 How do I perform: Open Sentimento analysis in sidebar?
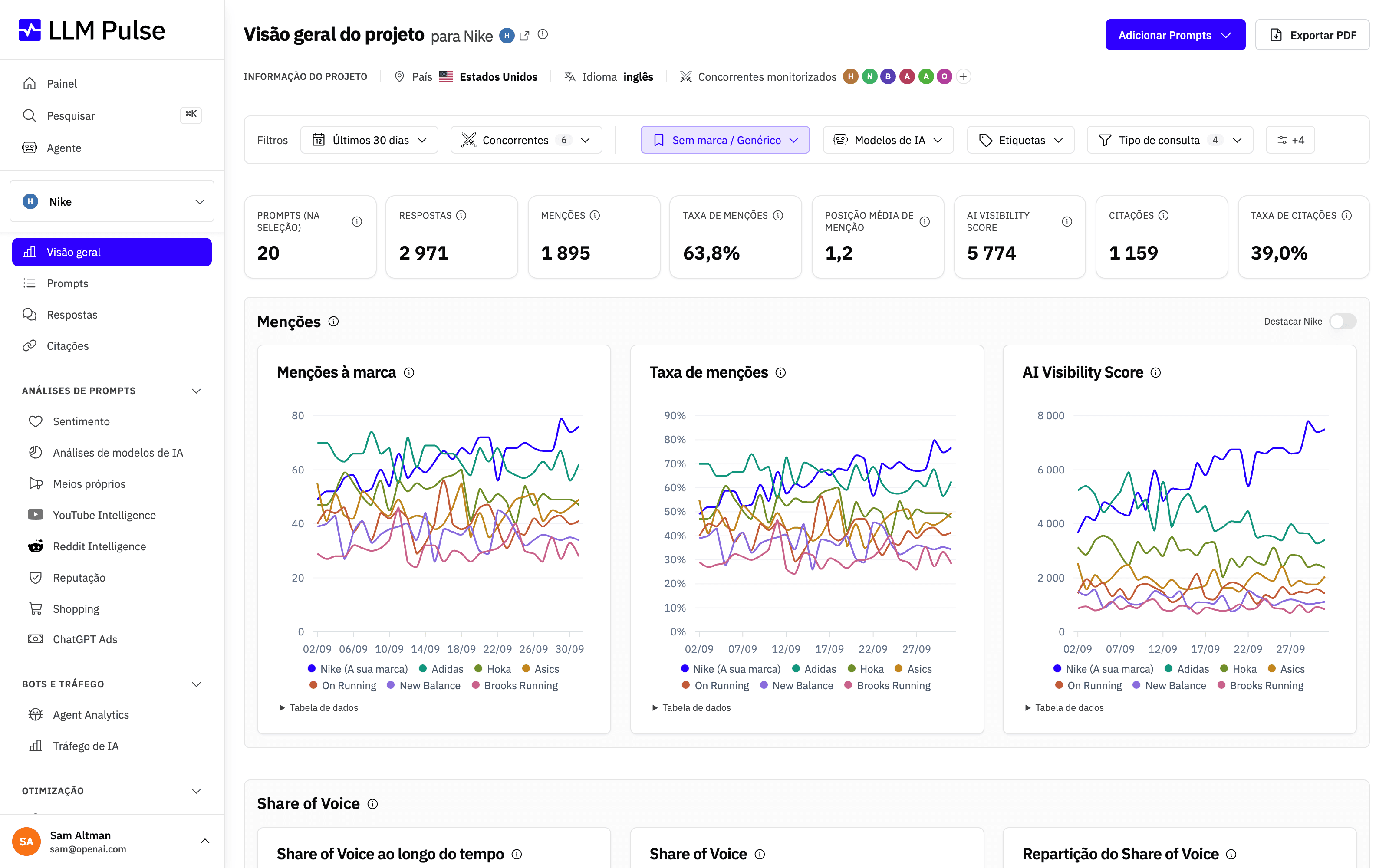point(112,421)
